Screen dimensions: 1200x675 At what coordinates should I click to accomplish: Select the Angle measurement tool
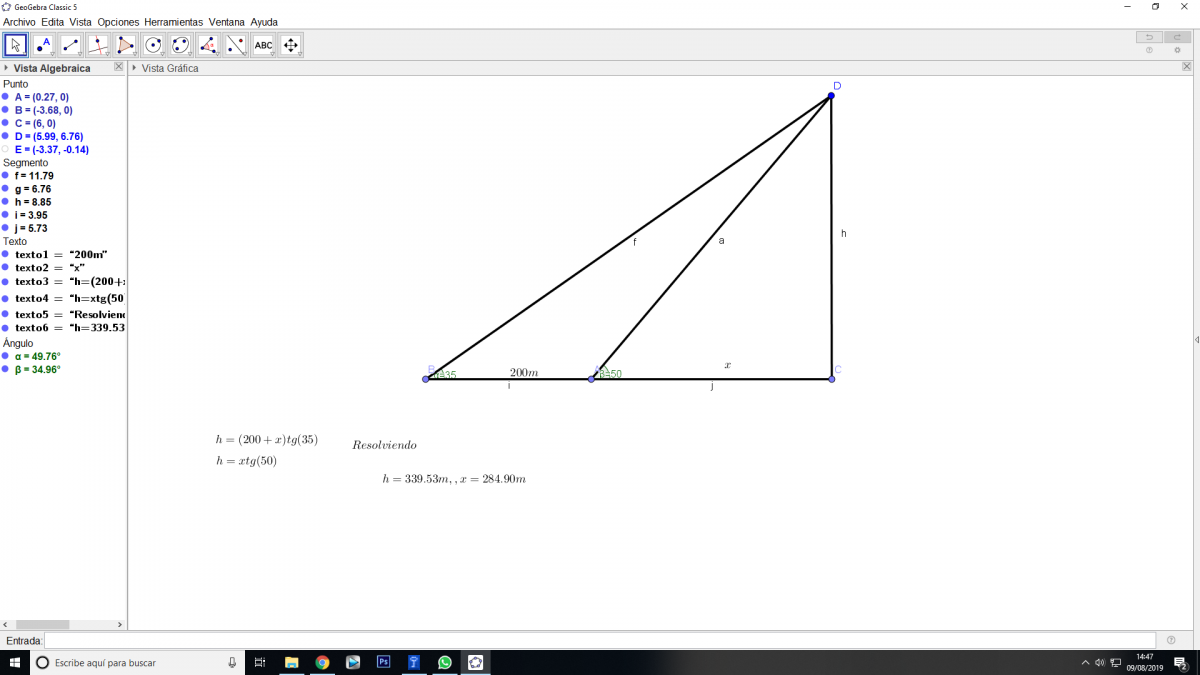pos(208,45)
